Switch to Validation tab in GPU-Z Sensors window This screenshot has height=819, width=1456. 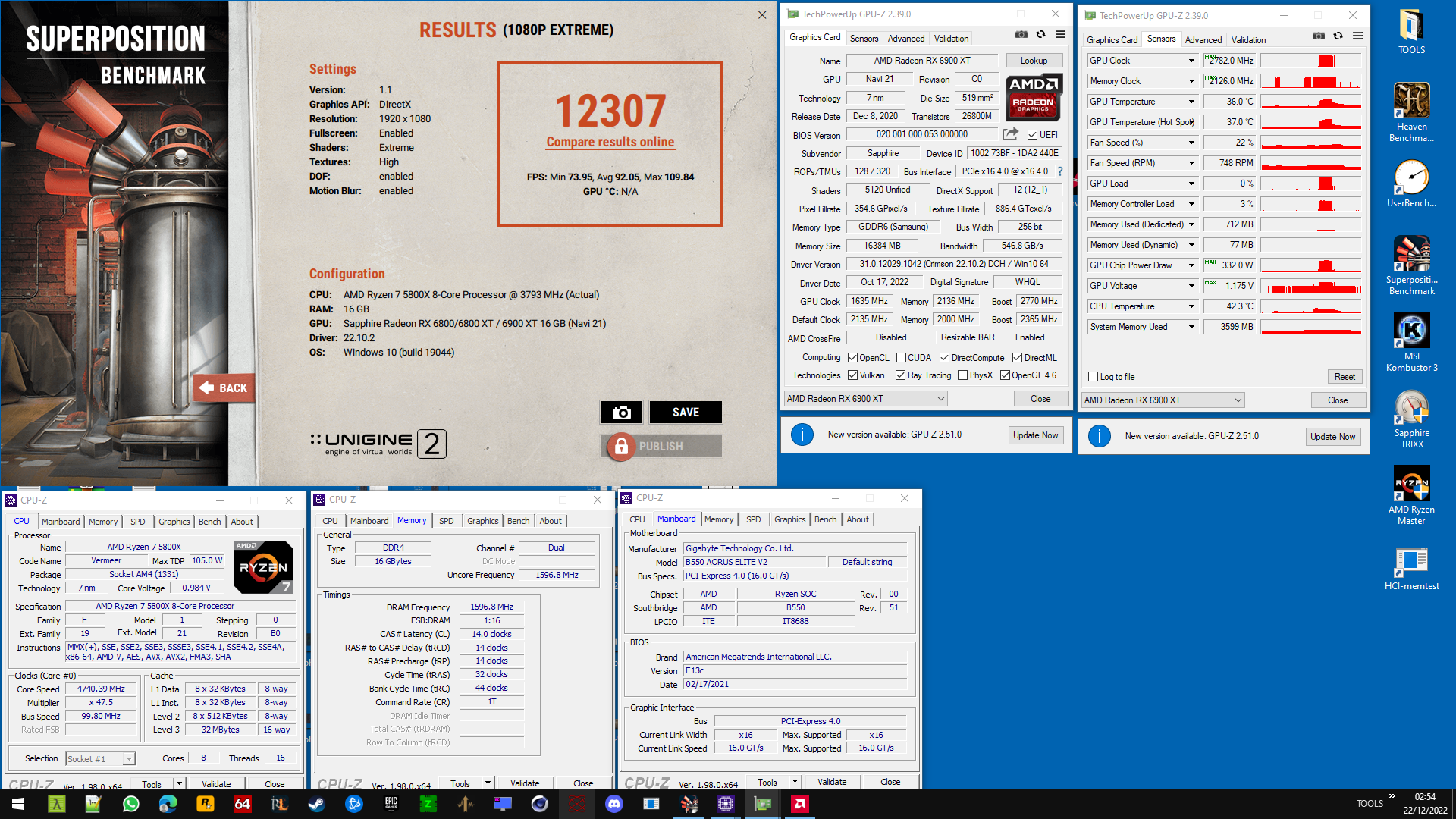pos(1248,40)
